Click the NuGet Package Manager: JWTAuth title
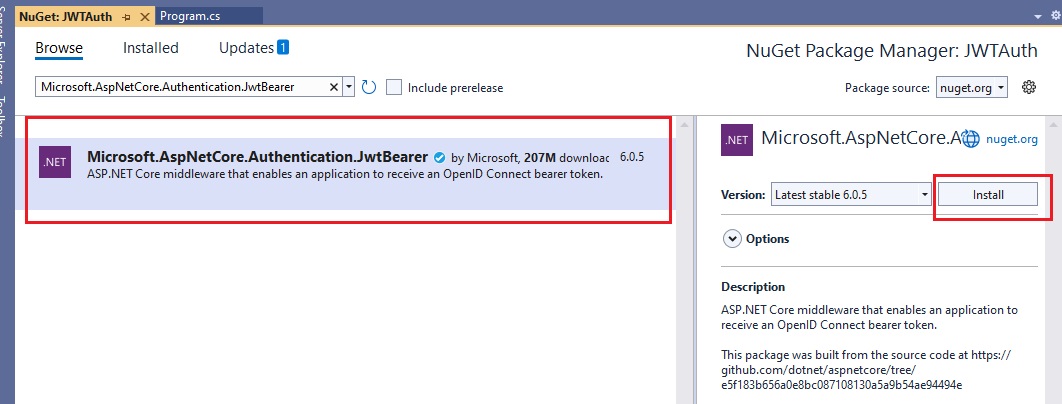 892,51
